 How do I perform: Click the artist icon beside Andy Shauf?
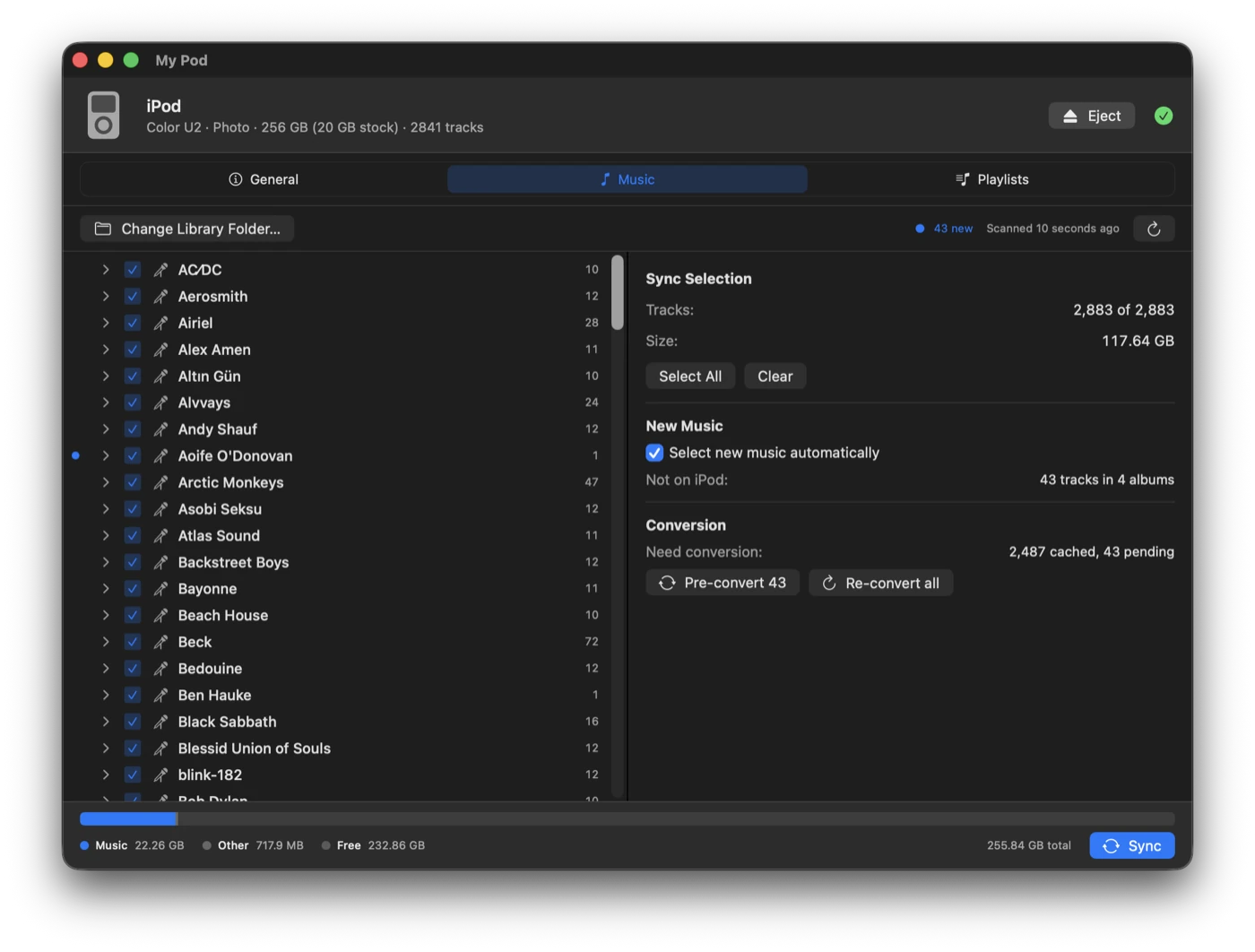pyautogui.click(x=160, y=429)
